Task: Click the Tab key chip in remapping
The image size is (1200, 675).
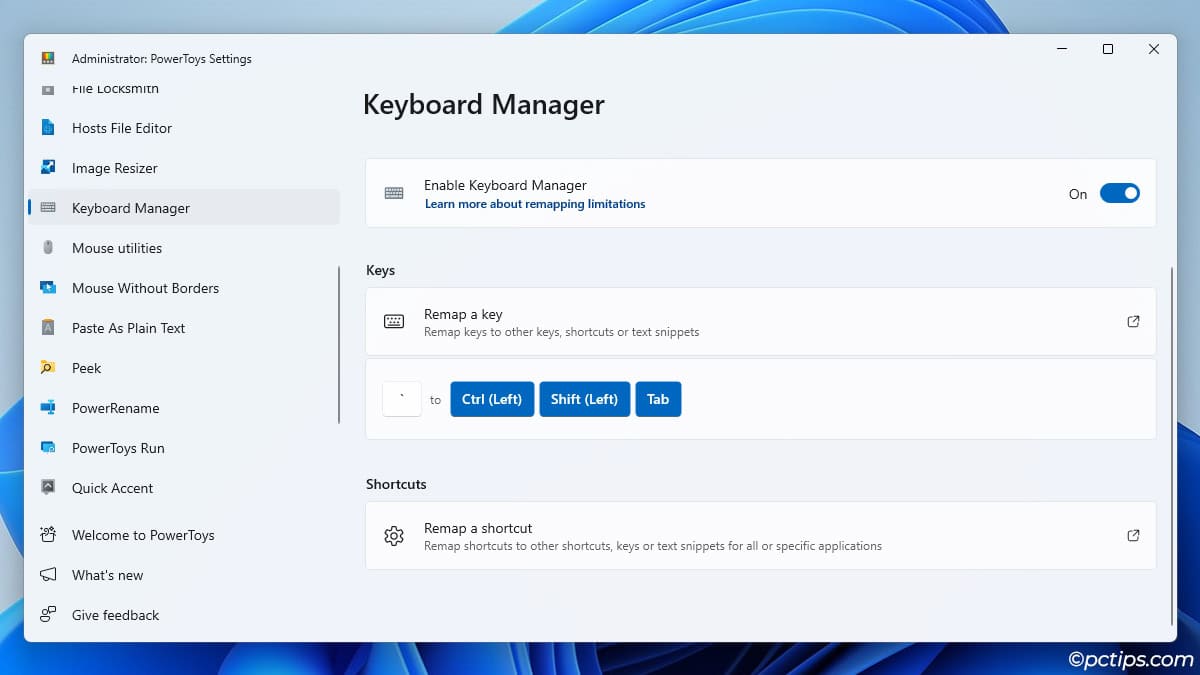Action: (x=658, y=399)
